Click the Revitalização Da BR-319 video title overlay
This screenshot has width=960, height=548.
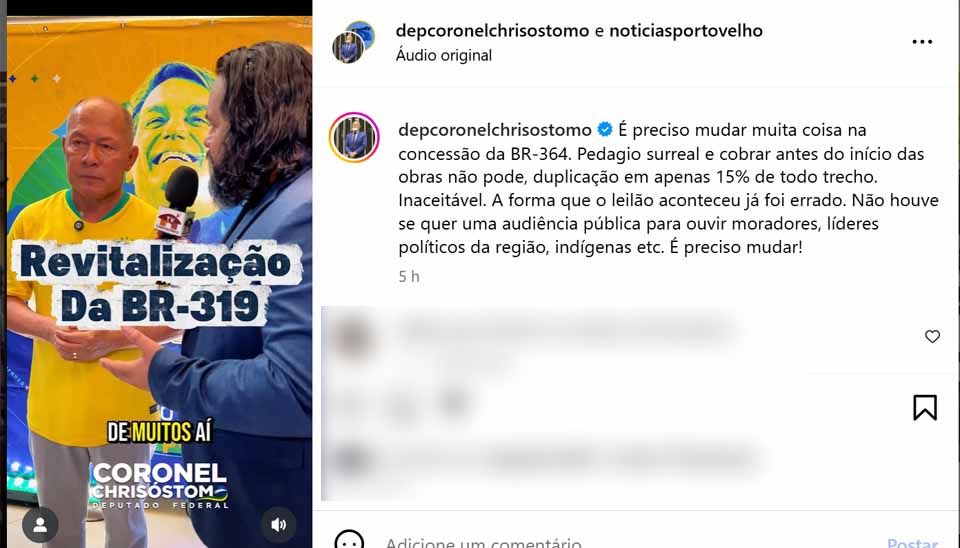158,285
